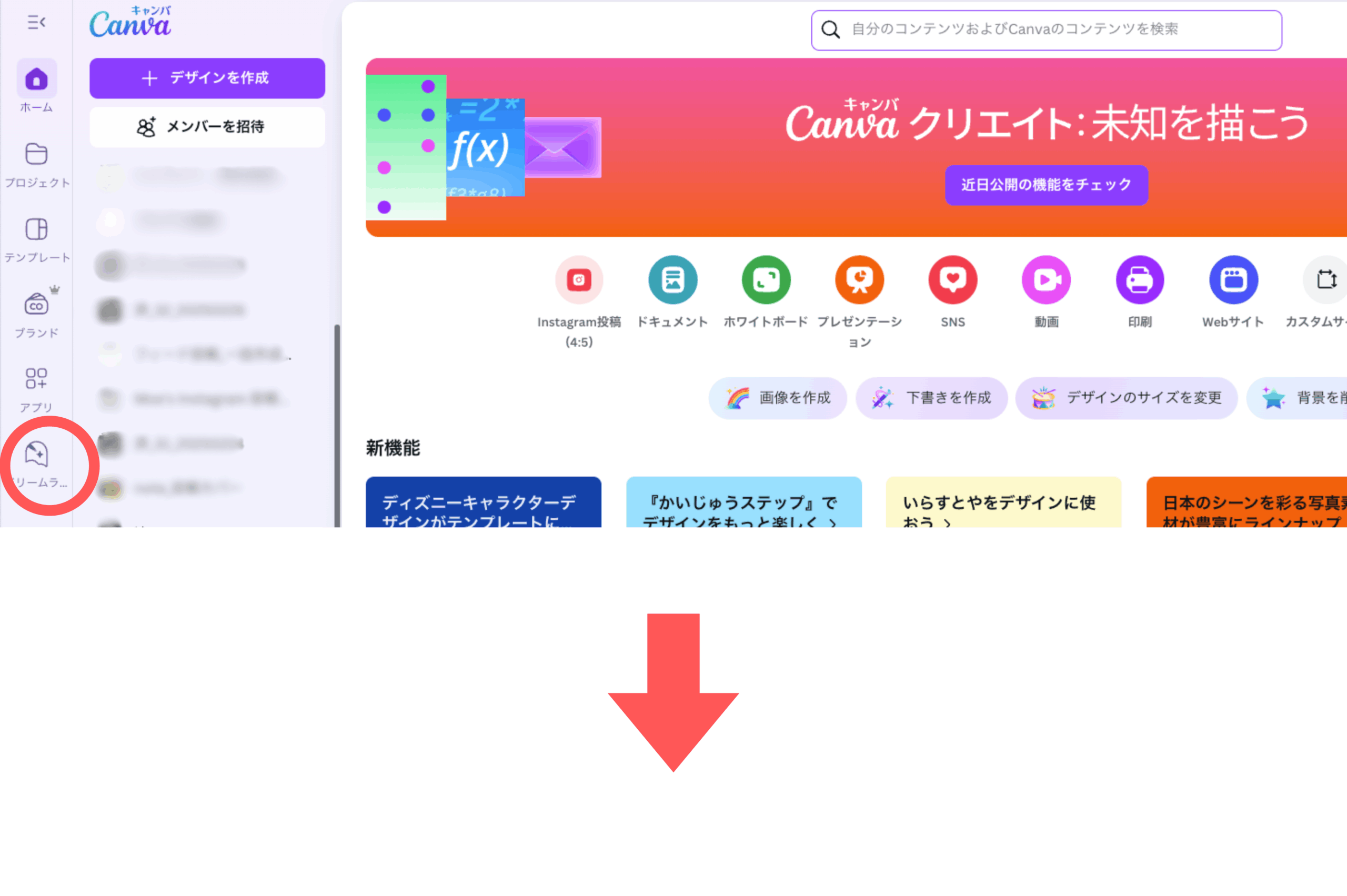The width and height of the screenshot is (1347, 896).
Task: Select the 印刷 print icon
Action: (1140, 279)
